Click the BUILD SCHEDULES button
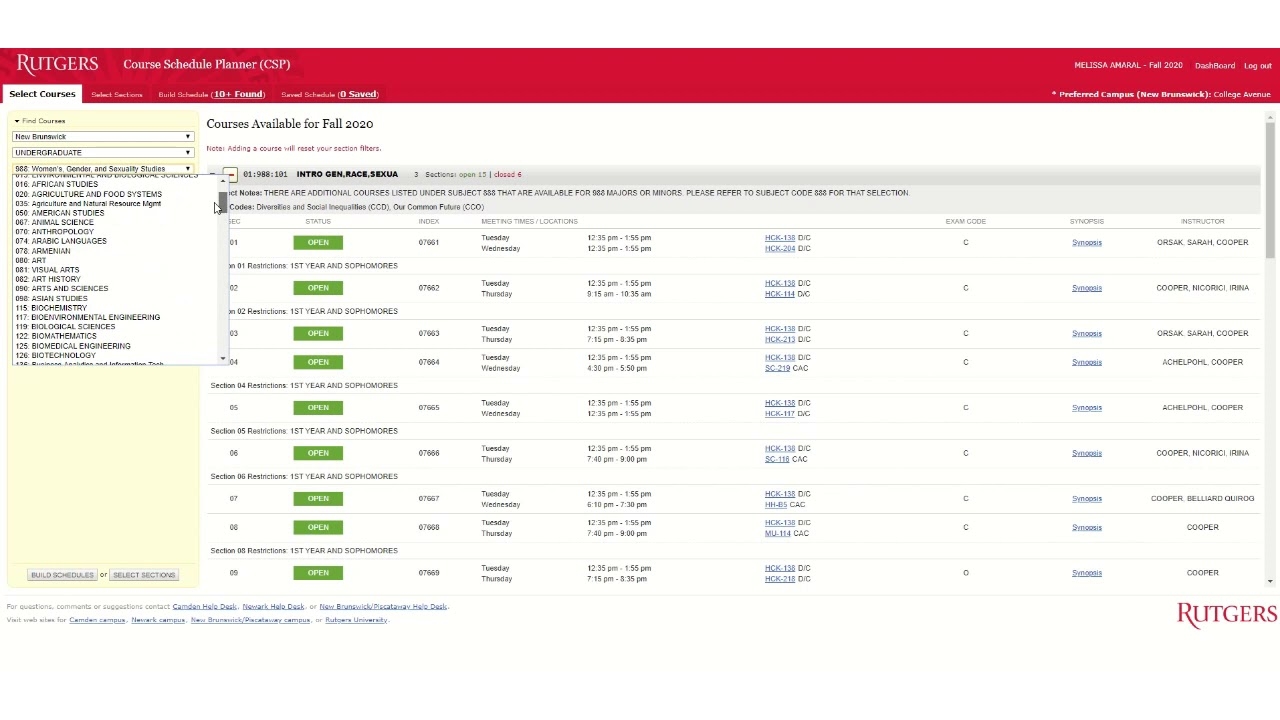 pos(62,574)
